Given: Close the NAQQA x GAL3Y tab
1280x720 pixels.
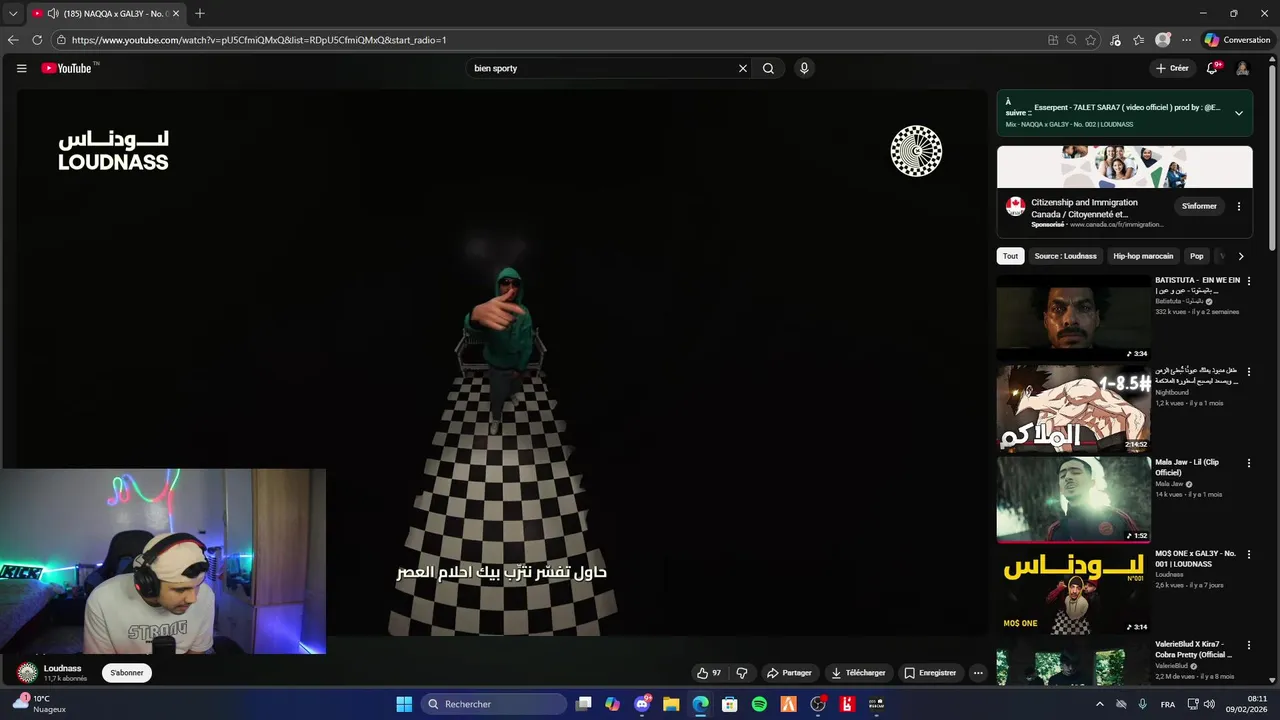Looking at the screenshot, I should click(x=176, y=14).
